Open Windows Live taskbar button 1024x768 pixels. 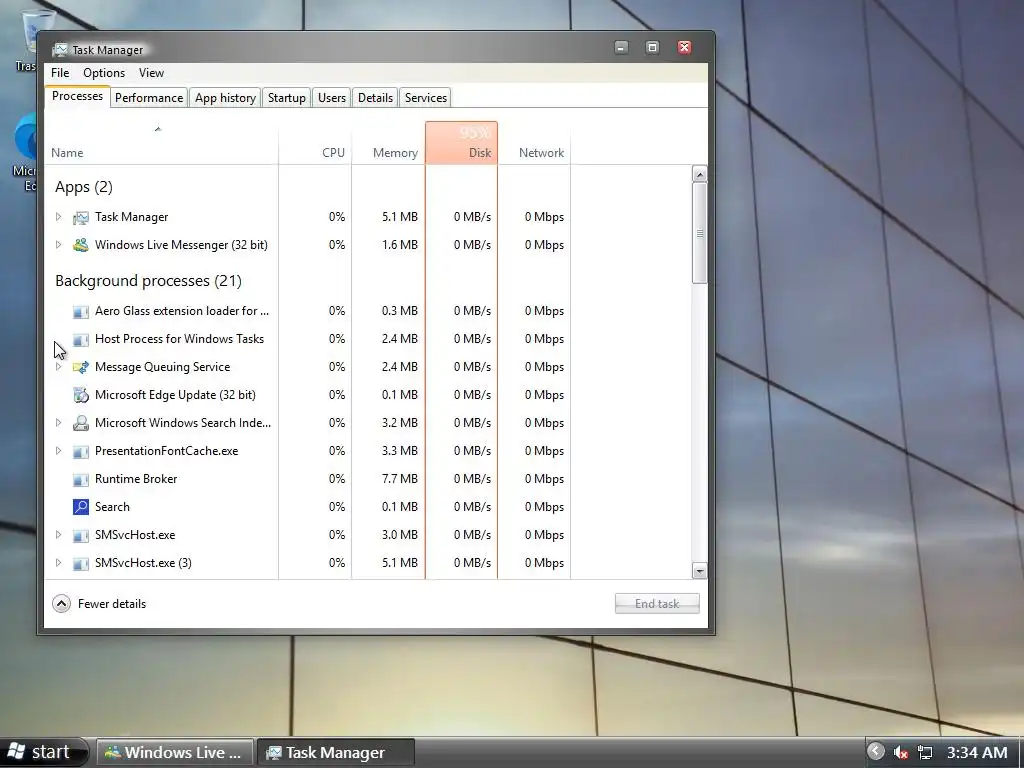click(174, 752)
